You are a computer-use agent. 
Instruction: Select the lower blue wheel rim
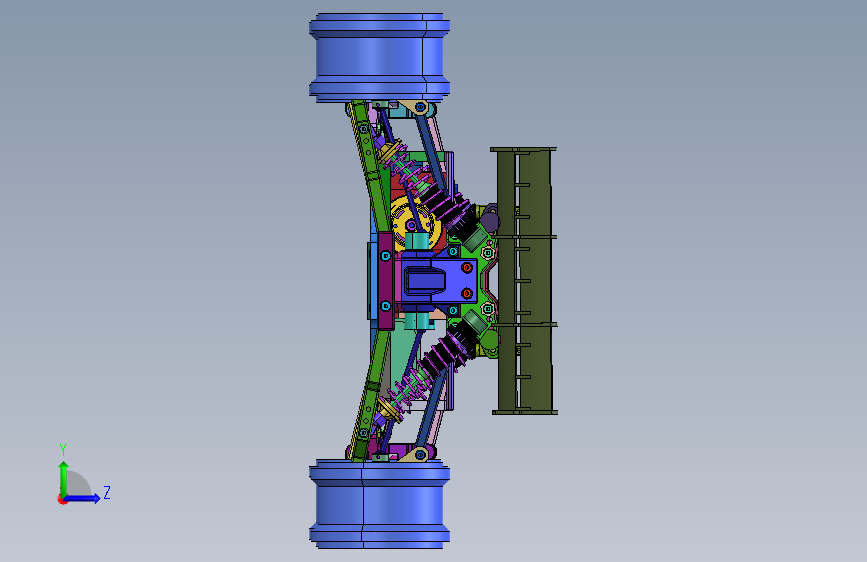tap(379, 504)
